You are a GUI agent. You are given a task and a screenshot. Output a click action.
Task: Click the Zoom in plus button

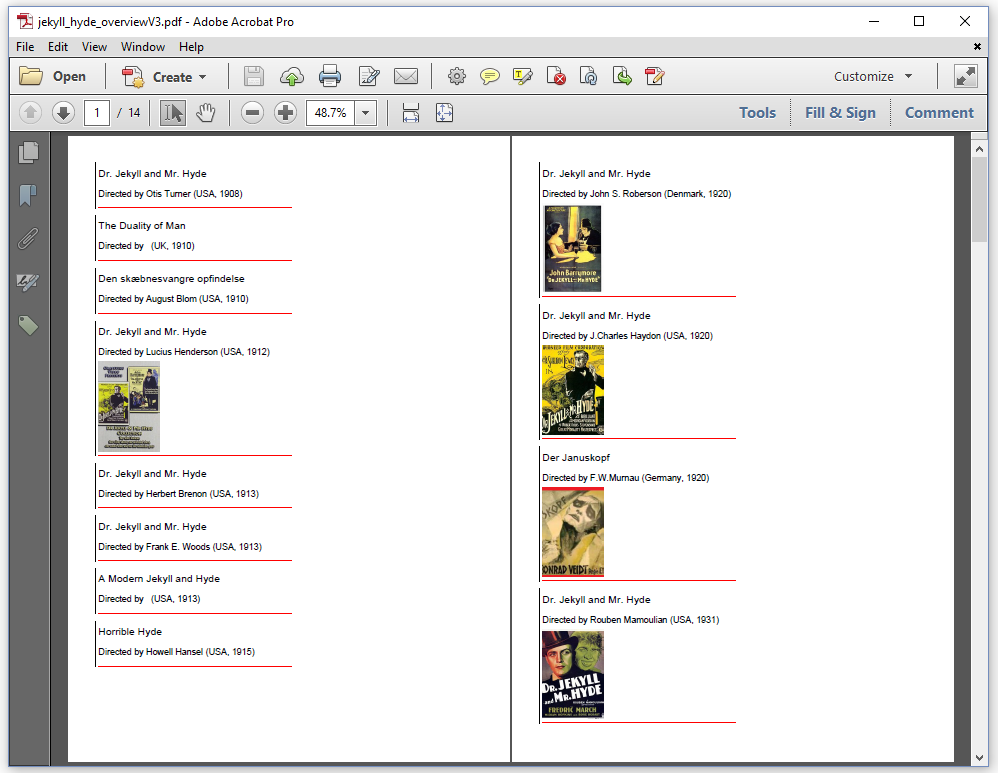(x=285, y=113)
